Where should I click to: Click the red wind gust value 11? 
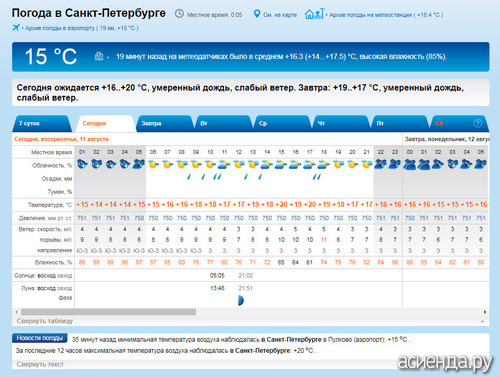pos(324,240)
